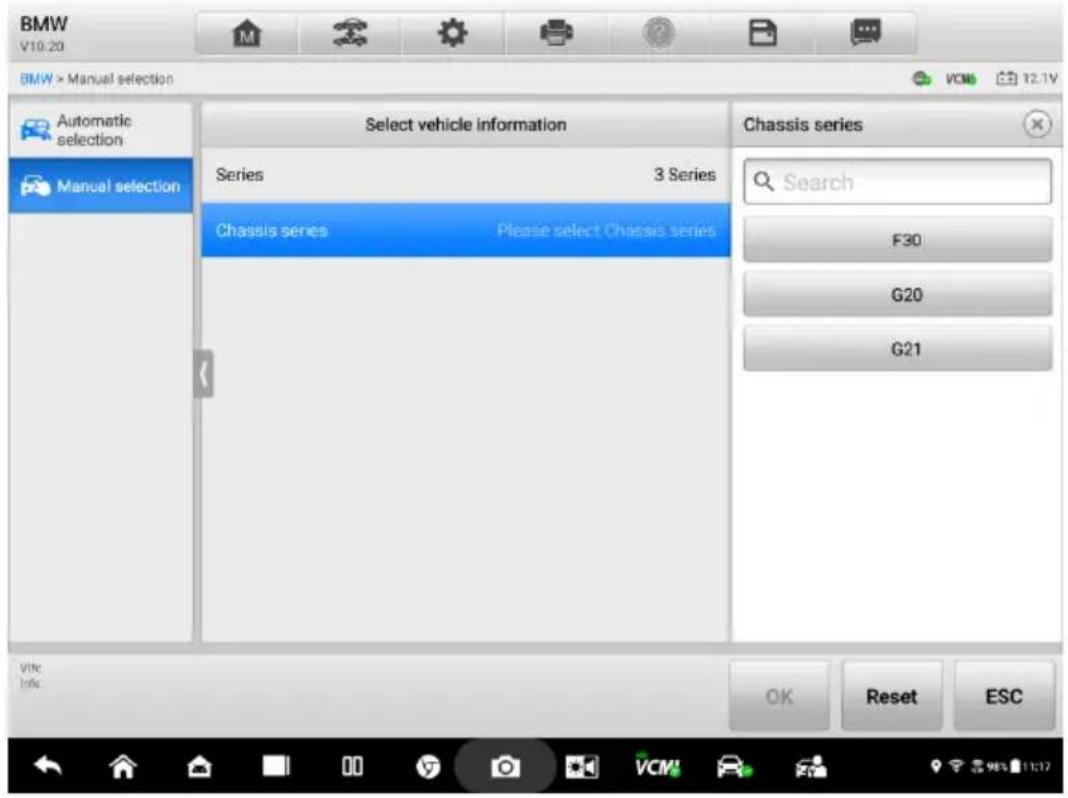1068x798 pixels.
Task: Click the location status icon
Action: 936,767
